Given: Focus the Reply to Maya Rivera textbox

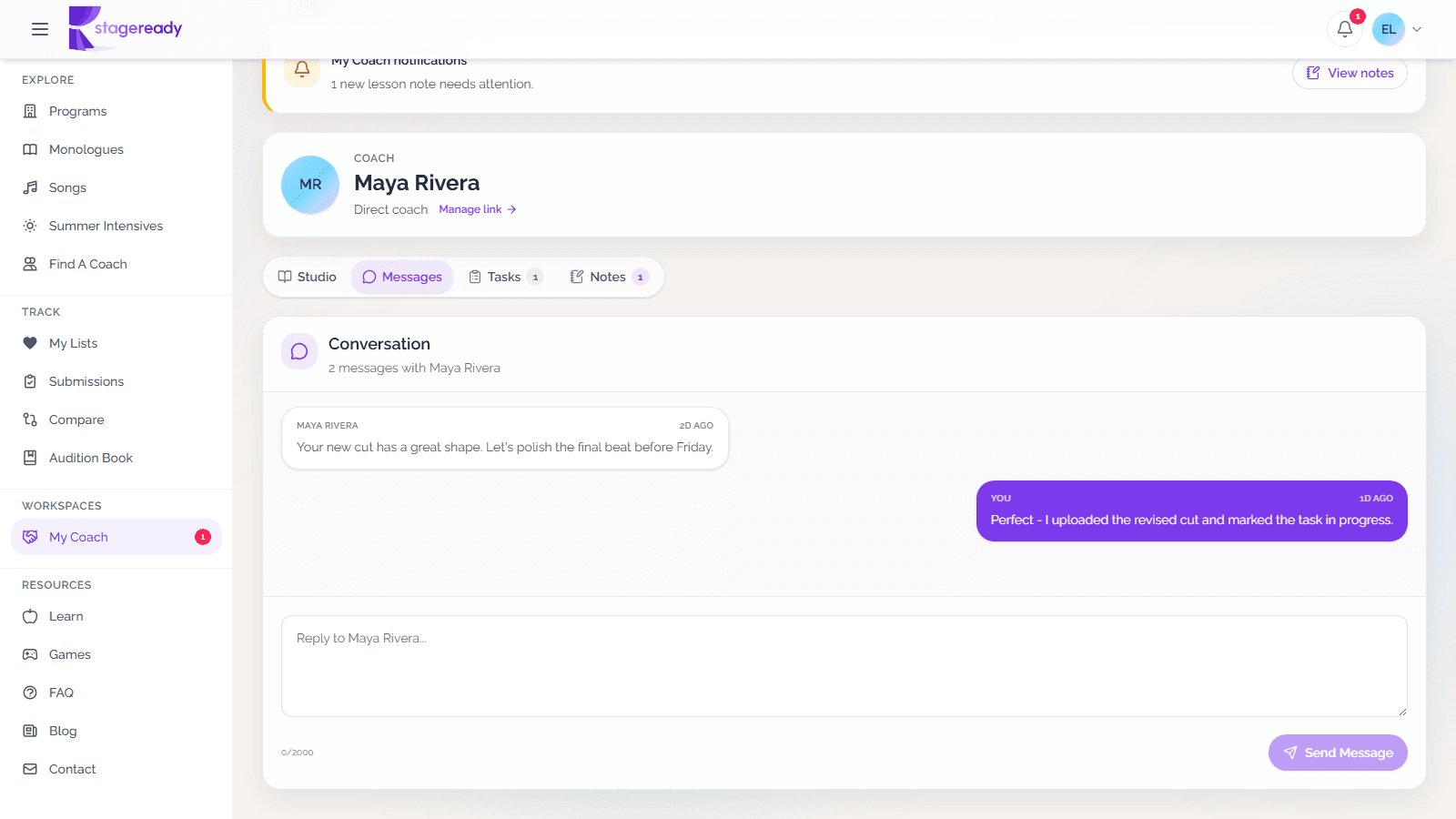Looking at the screenshot, I should tap(844, 666).
